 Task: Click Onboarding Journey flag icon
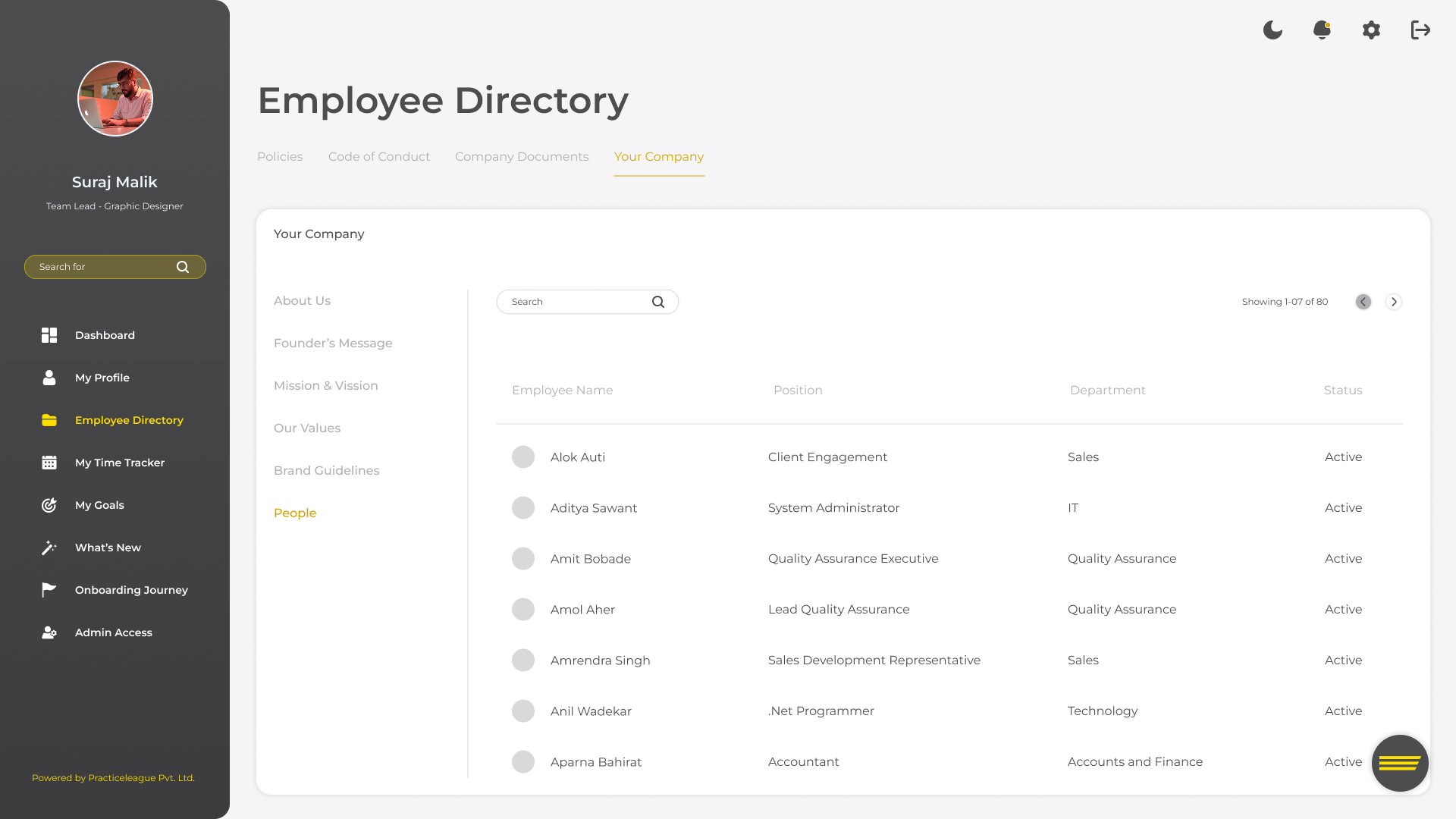(49, 590)
